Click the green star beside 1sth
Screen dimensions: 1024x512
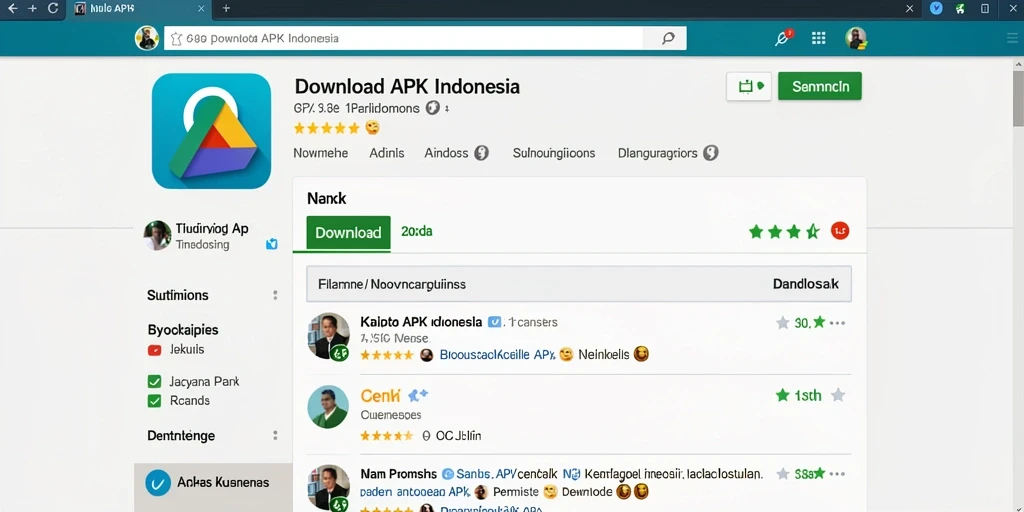782,395
